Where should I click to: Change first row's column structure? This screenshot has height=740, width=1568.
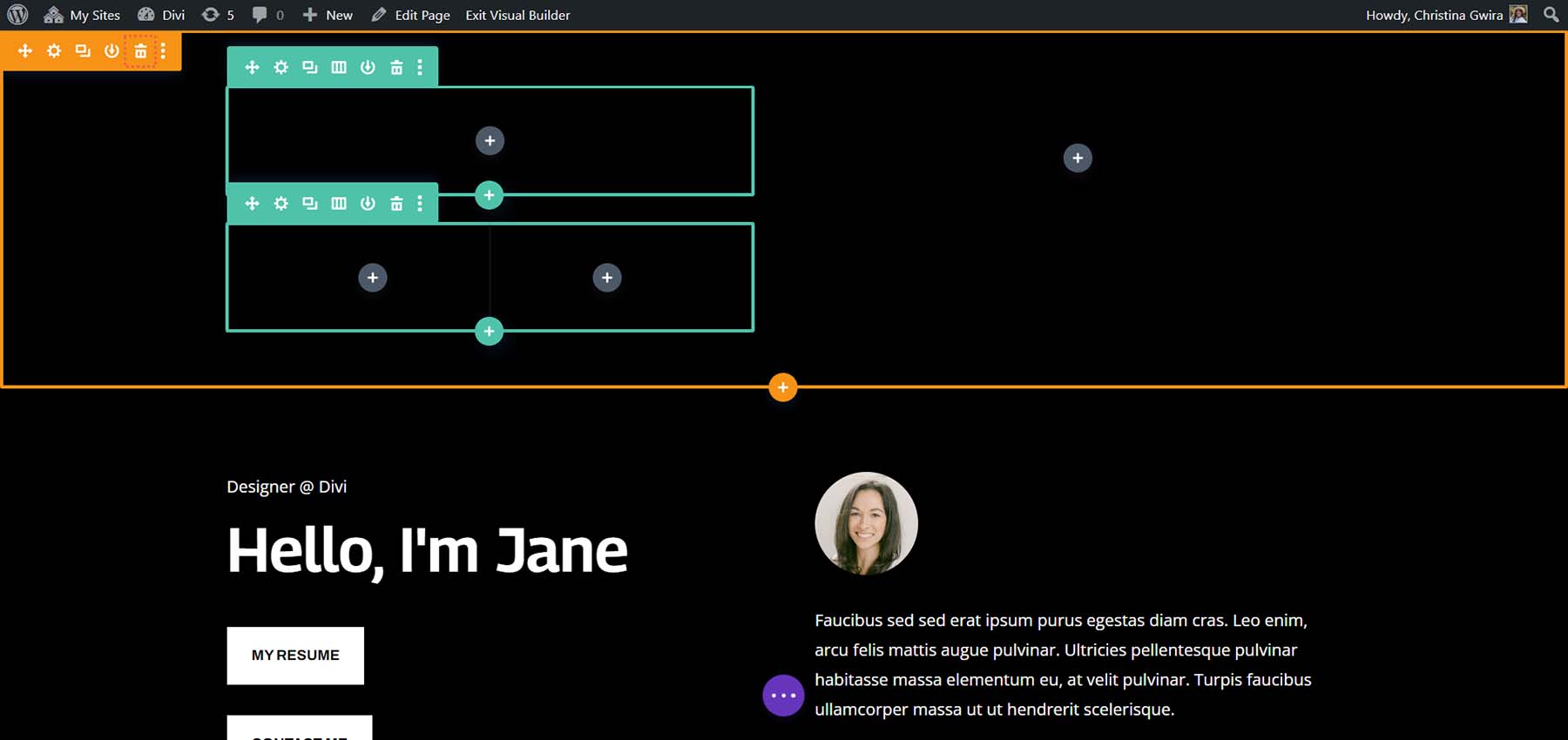339,67
